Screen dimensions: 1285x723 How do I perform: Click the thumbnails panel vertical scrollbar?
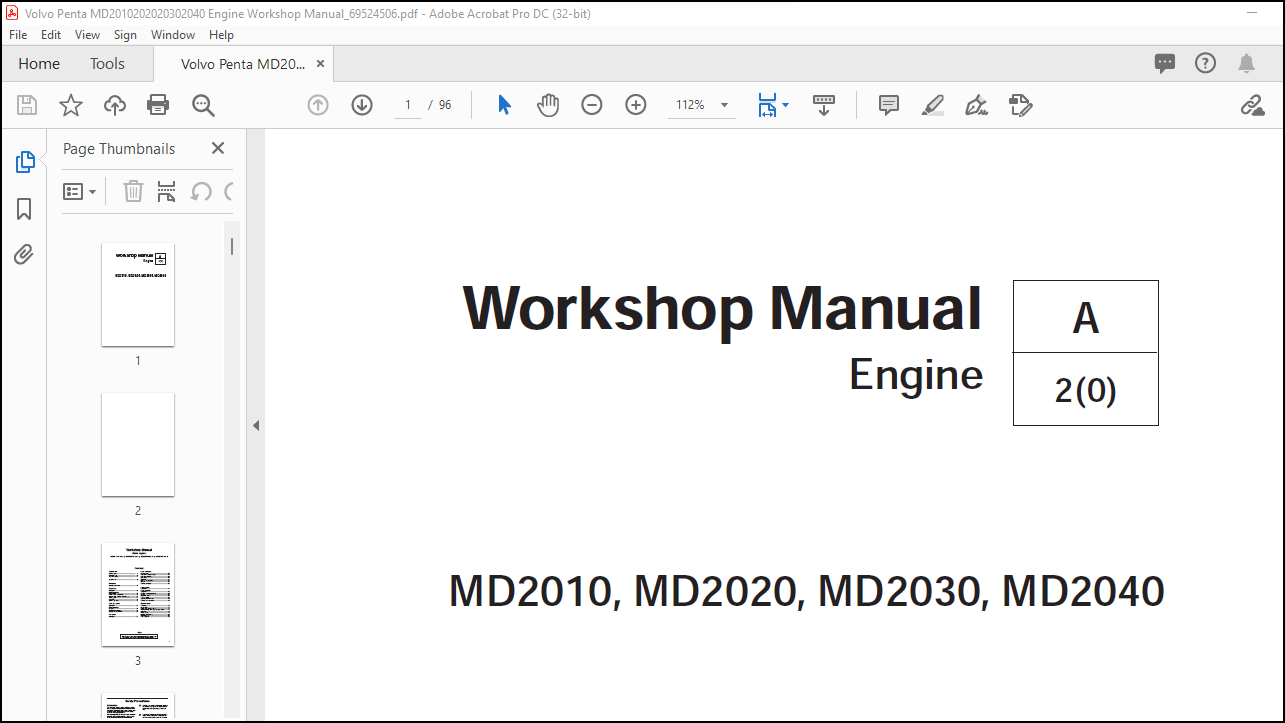(x=232, y=246)
